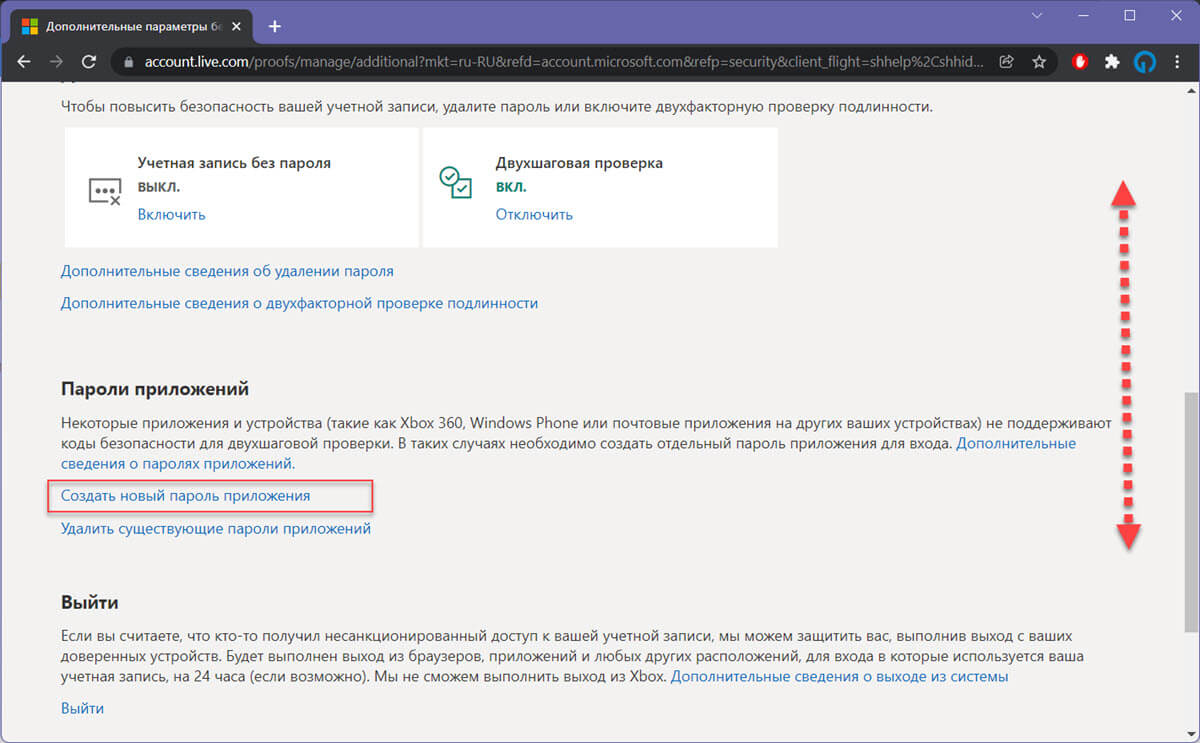
Task: Click the Выйти sign-out link
Action: coord(82,708)
